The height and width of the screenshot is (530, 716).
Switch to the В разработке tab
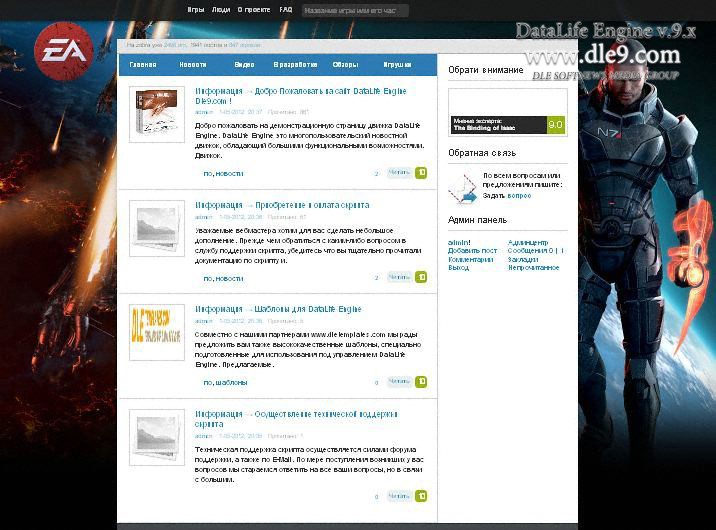pos(295,65)
